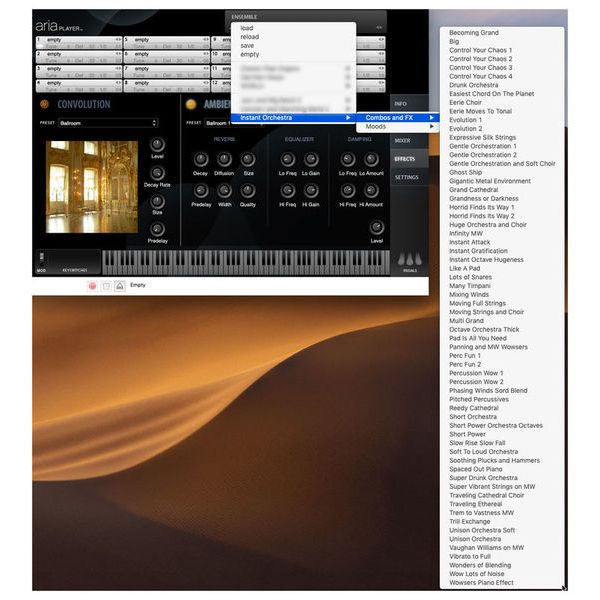Open the Mixer tab
600x600 pixels.
(402, 141)
